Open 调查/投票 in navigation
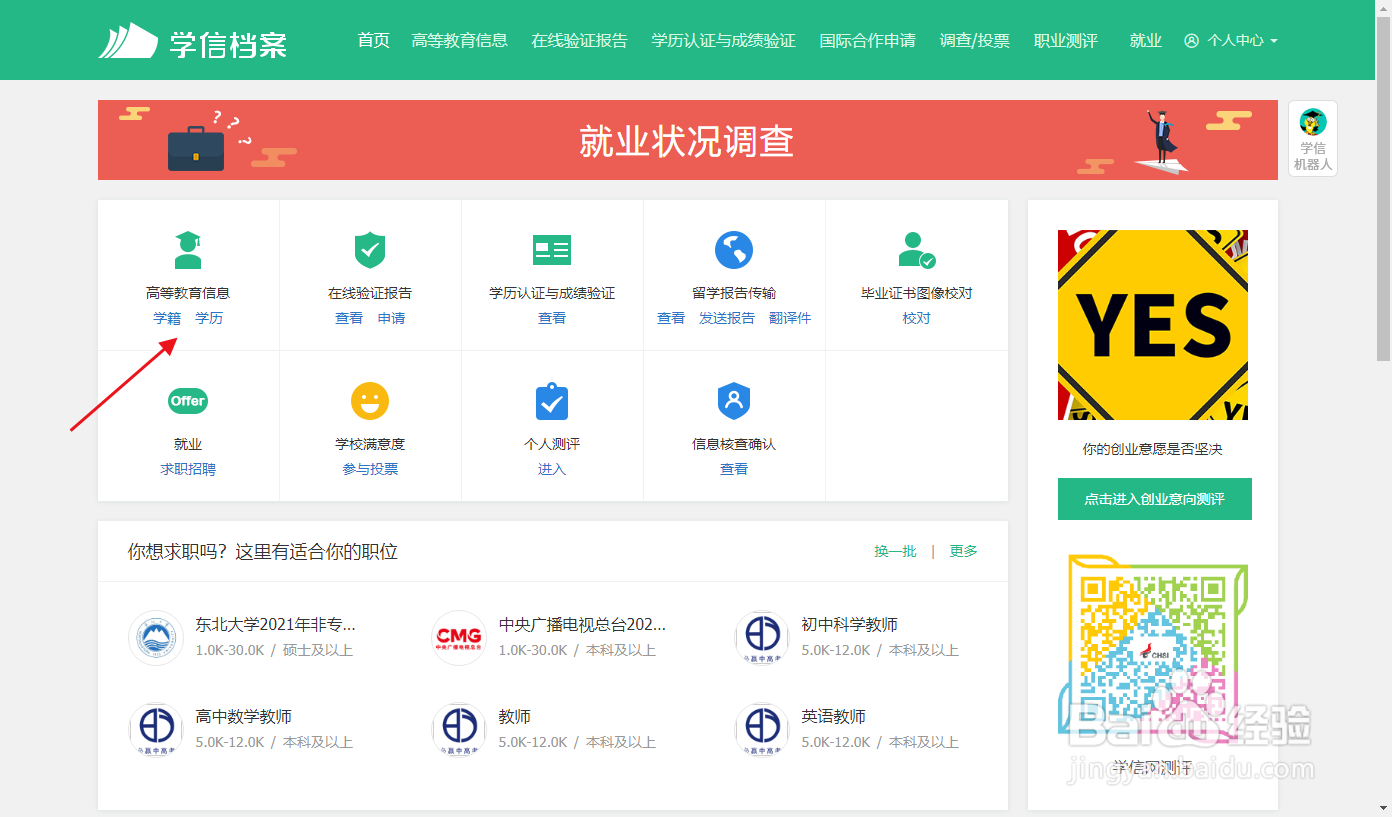This screenshot has height=817, width=1392. click(x=975, y=41)
